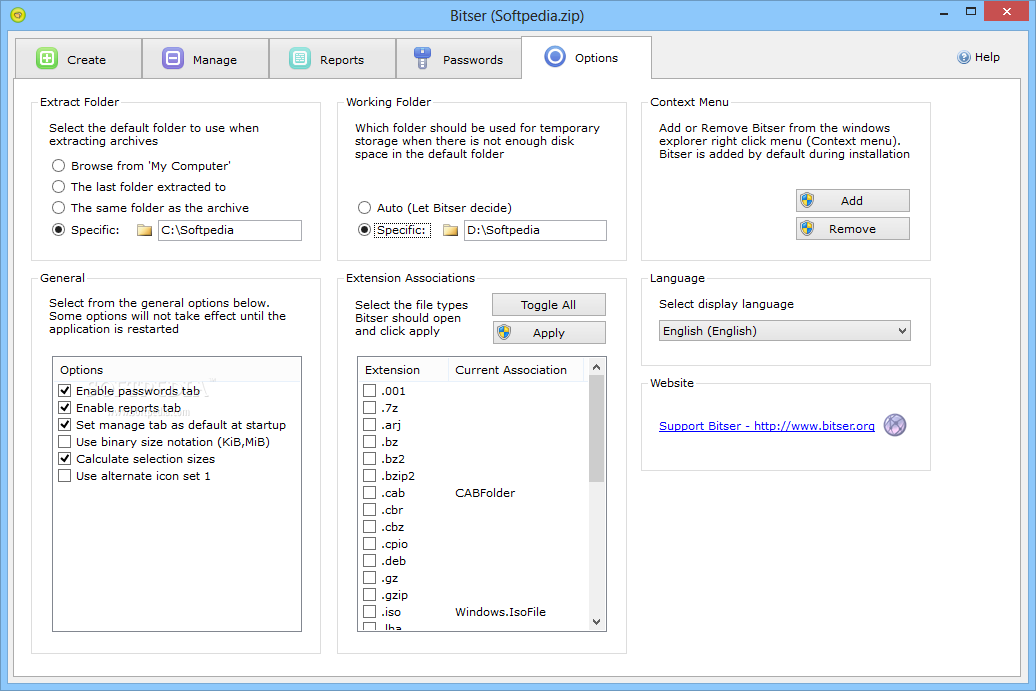Viewport: 1036px width, 691px height.
Task: Click Remove context menu button
Action: [x=852, y=229]
